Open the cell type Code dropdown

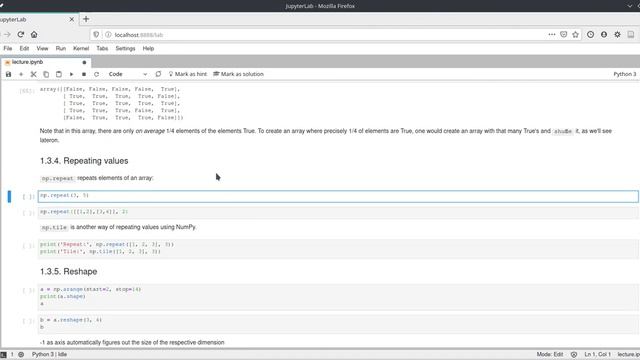128,74
